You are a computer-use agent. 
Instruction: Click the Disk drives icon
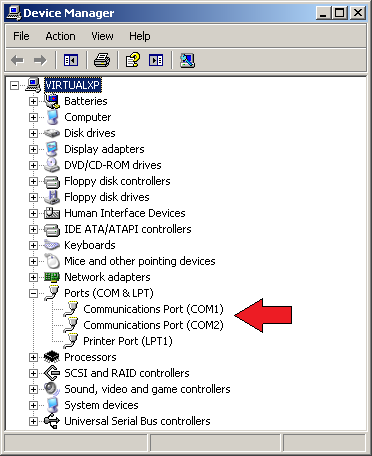point(52,133)
